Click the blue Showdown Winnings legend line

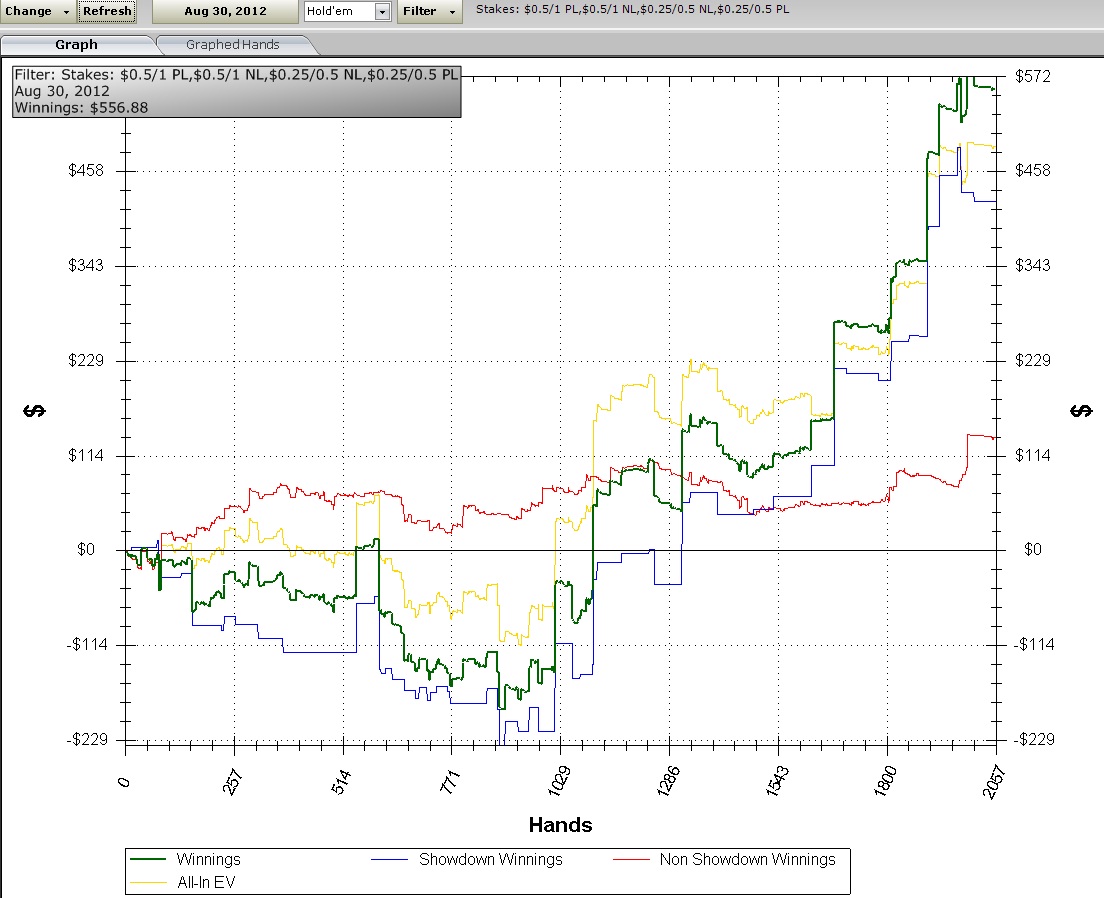391,859
